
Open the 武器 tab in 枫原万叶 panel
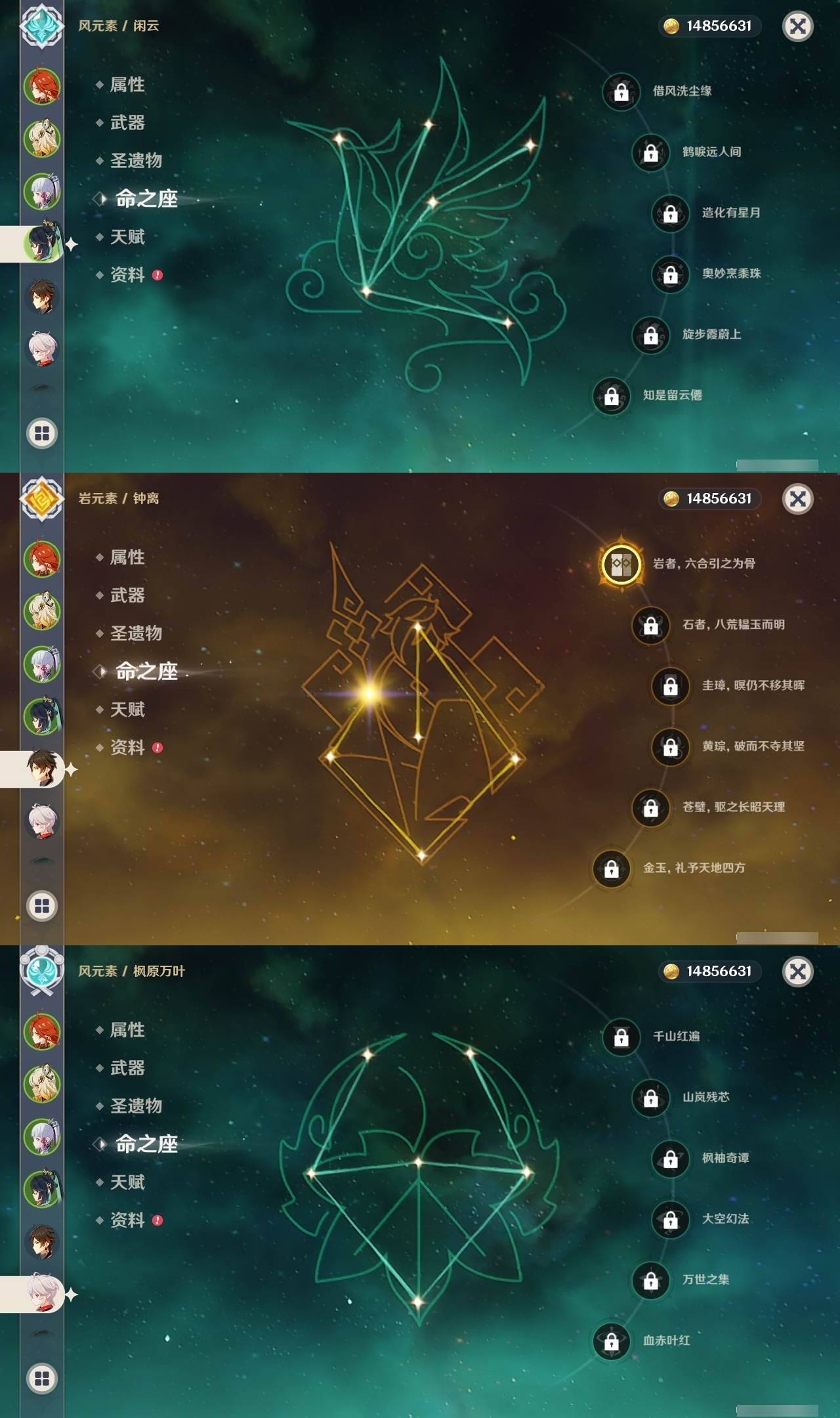127,1068
